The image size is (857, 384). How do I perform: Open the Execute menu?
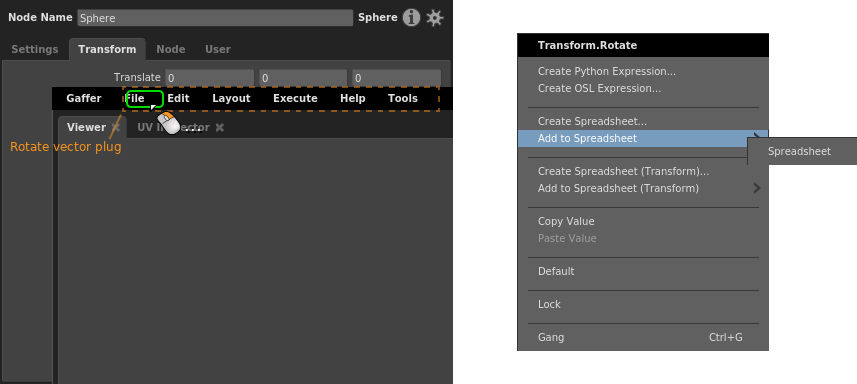point(295,98)
